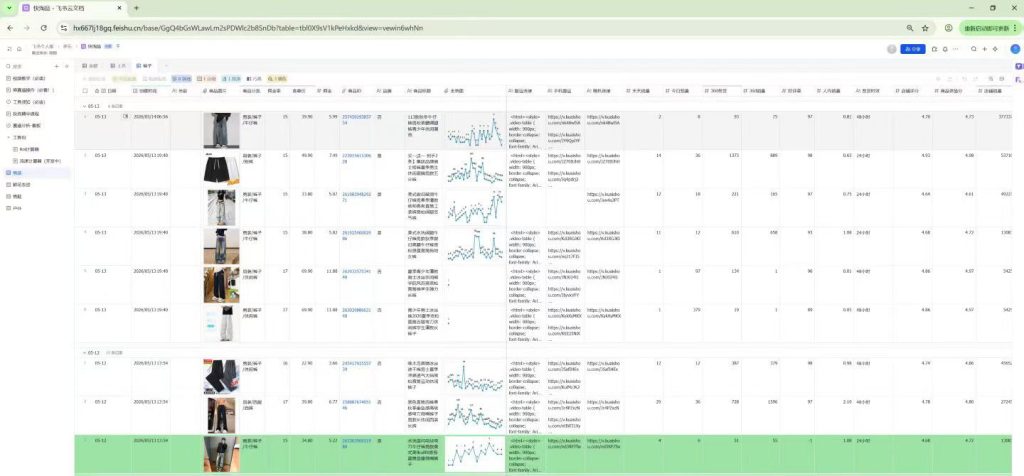Click the plus icon next to sidebar search
1024x476 pixels.
coord(57,66)
